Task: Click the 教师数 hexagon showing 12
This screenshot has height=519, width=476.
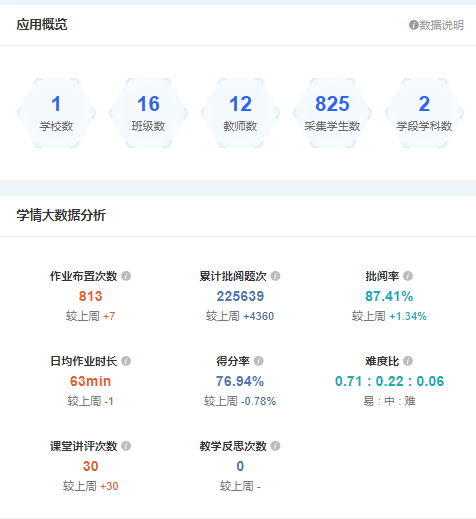Action: [x=240, y=113]
